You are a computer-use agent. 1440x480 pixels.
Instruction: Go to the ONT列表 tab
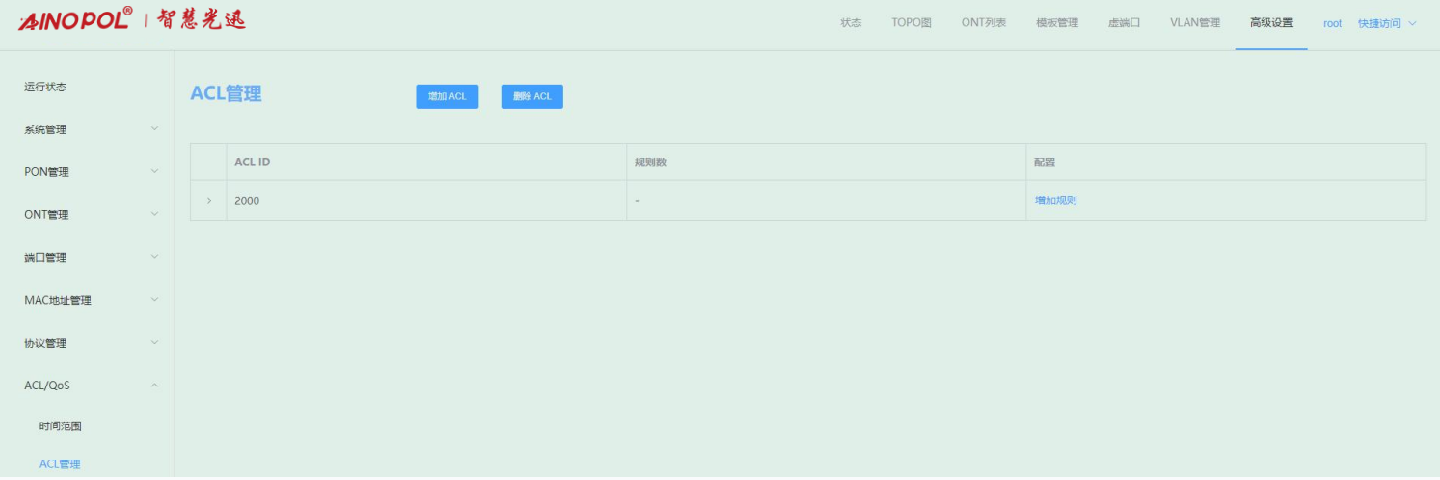(x=984, y=23)
